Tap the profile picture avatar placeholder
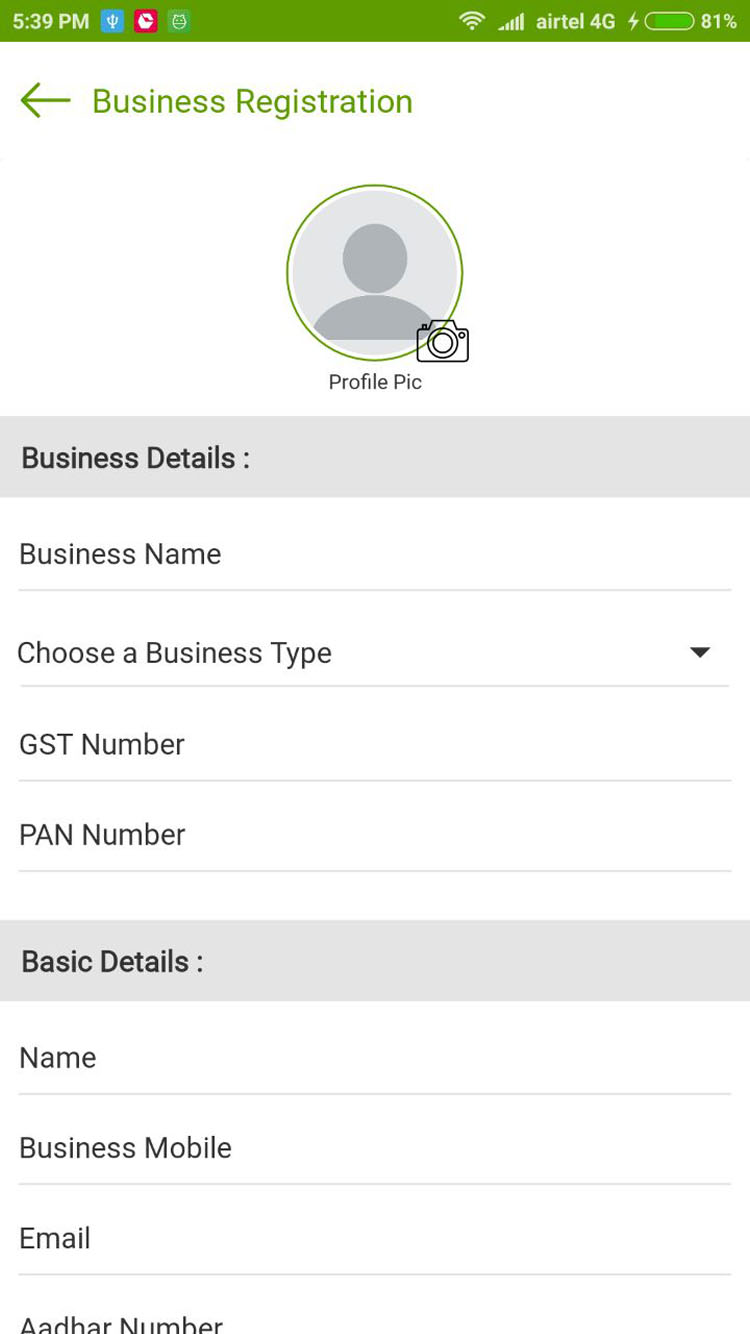750x1334 pixels. point(374,270)
